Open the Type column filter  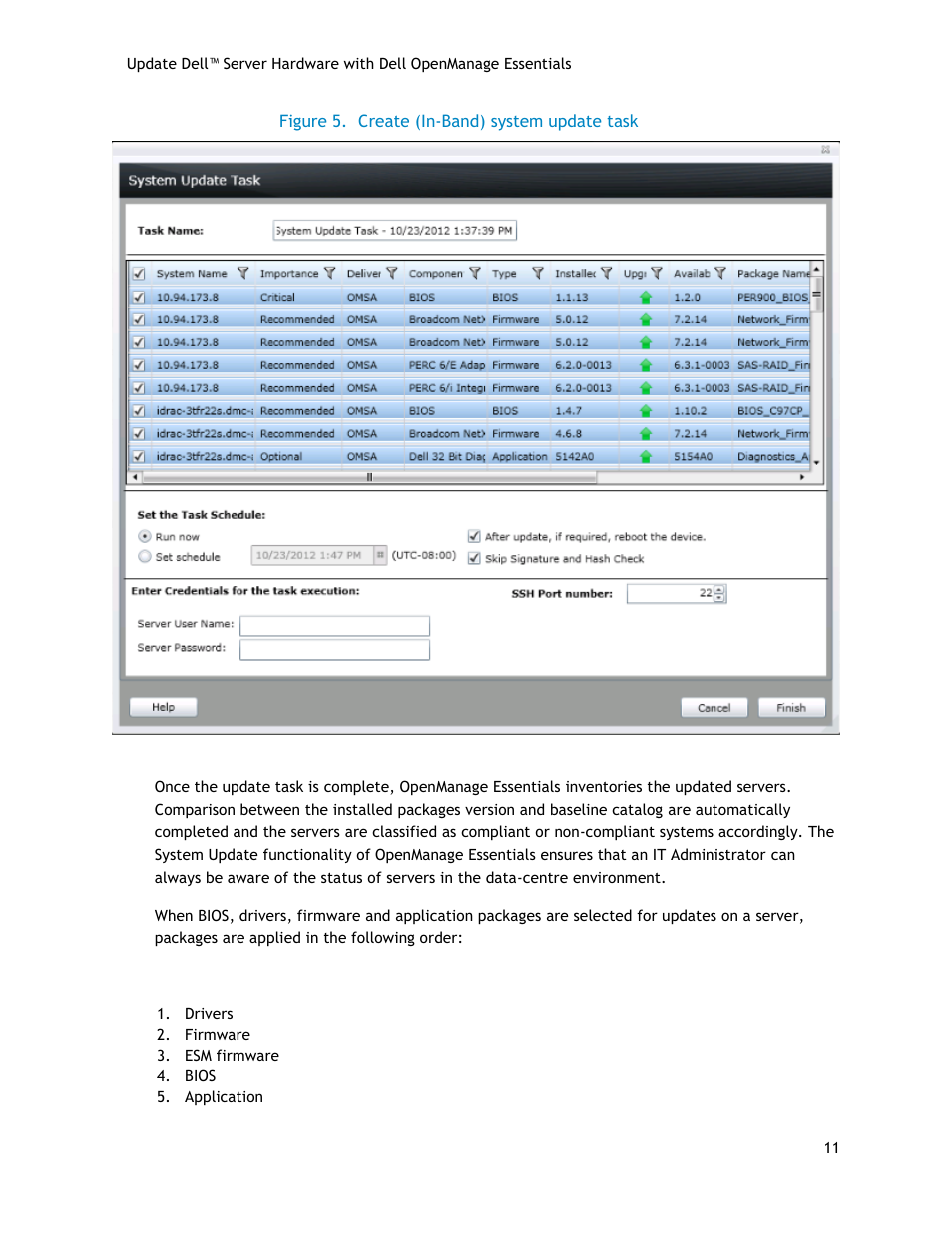pyautogui.click(x=538, y=273)
